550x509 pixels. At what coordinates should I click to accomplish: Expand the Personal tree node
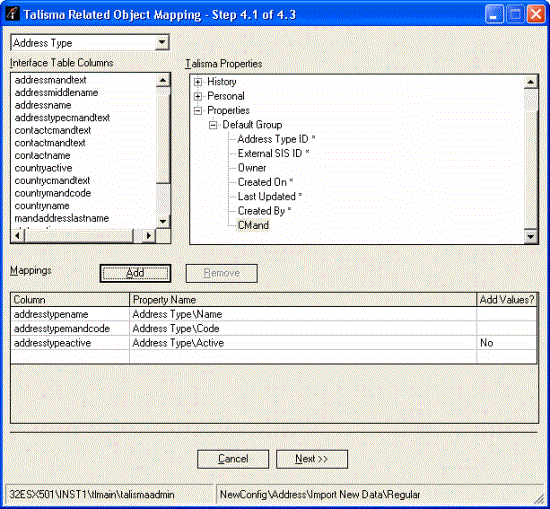click(x=198, y=96)
